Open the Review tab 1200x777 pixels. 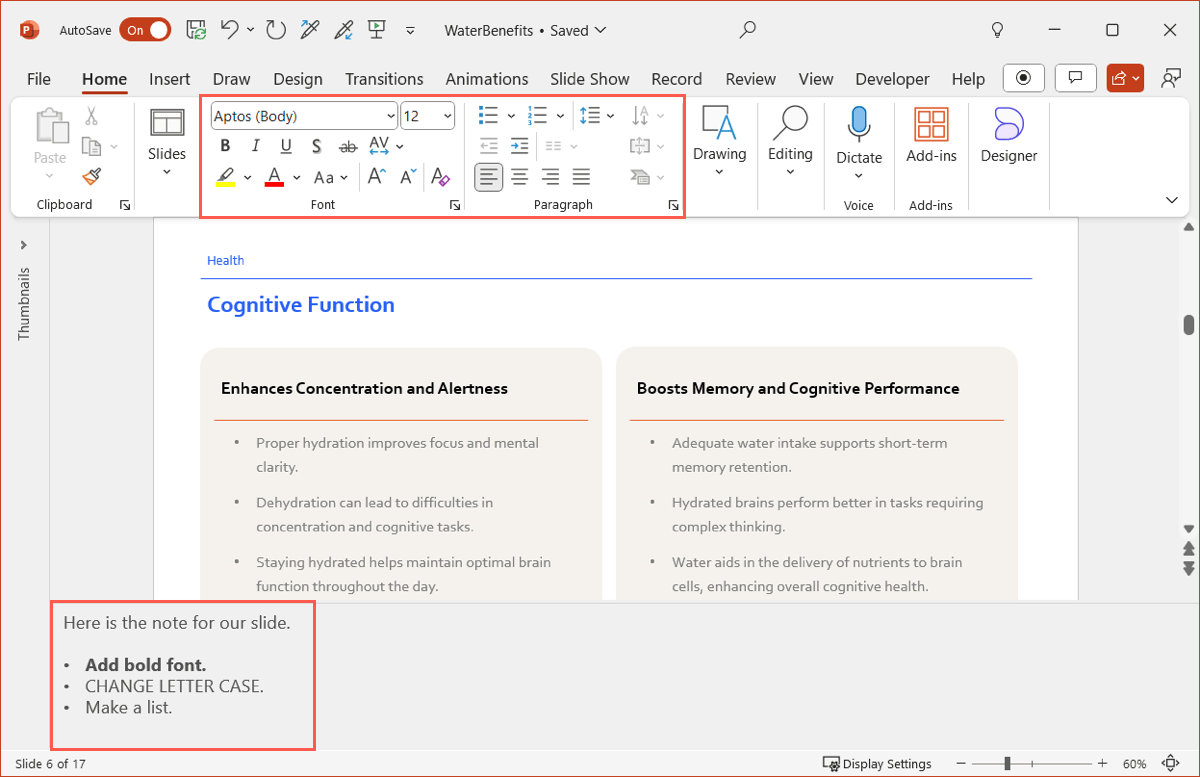click(x=751, y=79)
